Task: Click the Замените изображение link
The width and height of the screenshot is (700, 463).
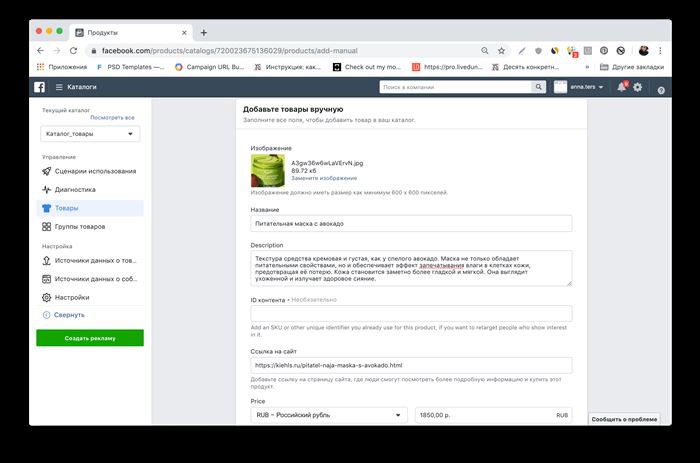Action: click(324, 178)
